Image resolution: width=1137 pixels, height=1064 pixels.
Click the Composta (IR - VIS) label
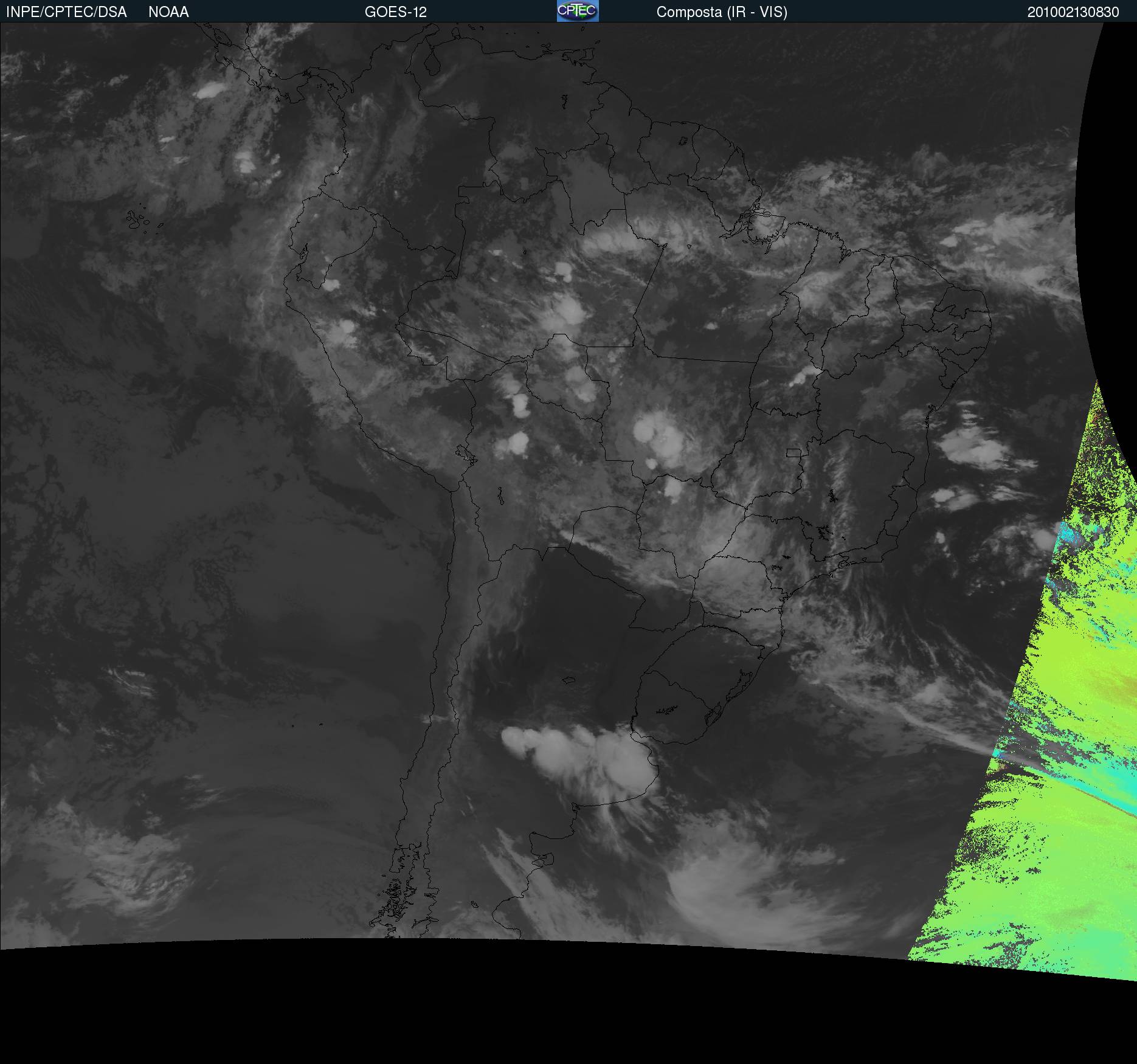pyautogui.click(x=722, y=12)
